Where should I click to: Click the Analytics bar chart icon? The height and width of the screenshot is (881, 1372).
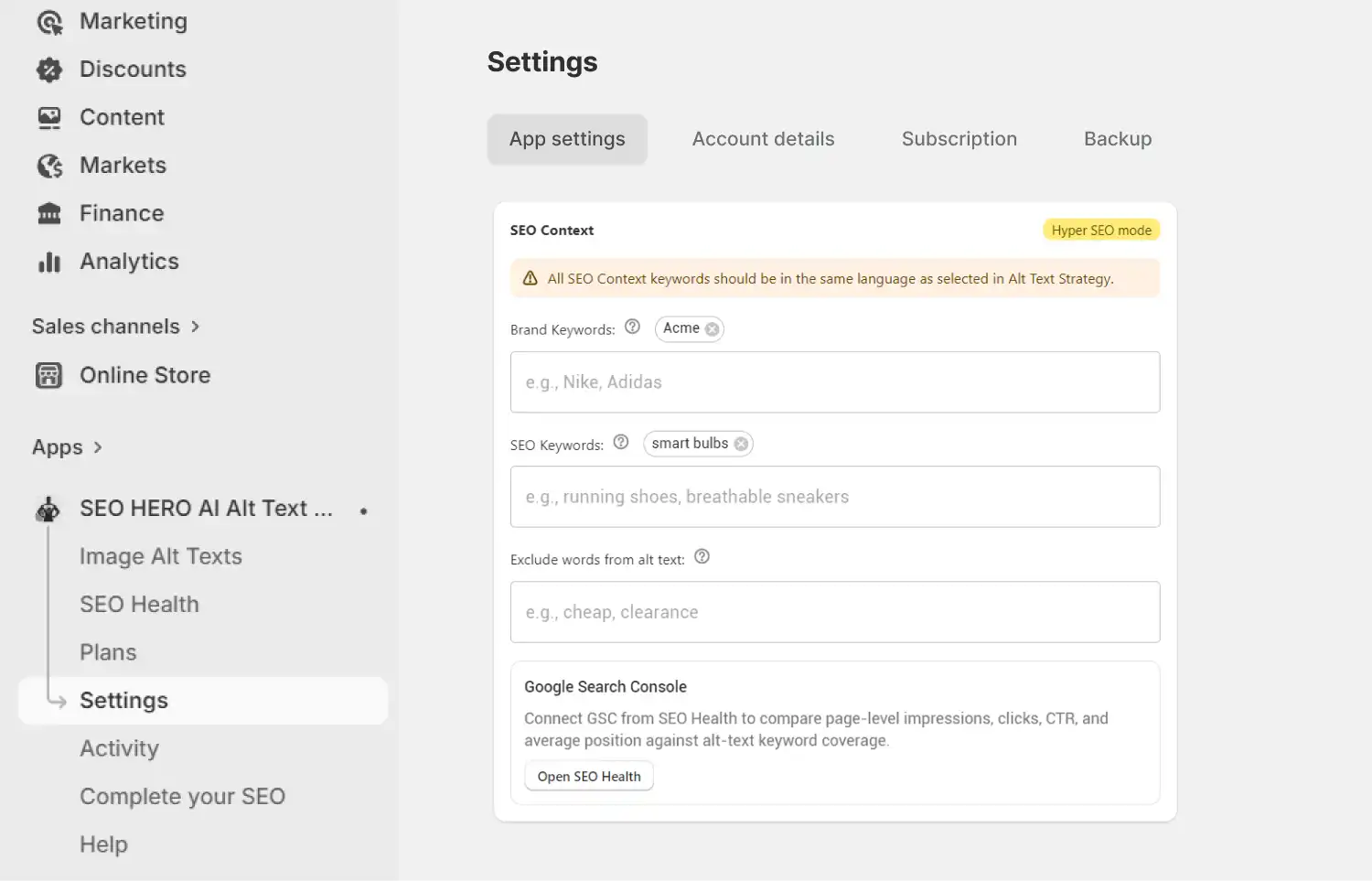click(x=49, y=262)
